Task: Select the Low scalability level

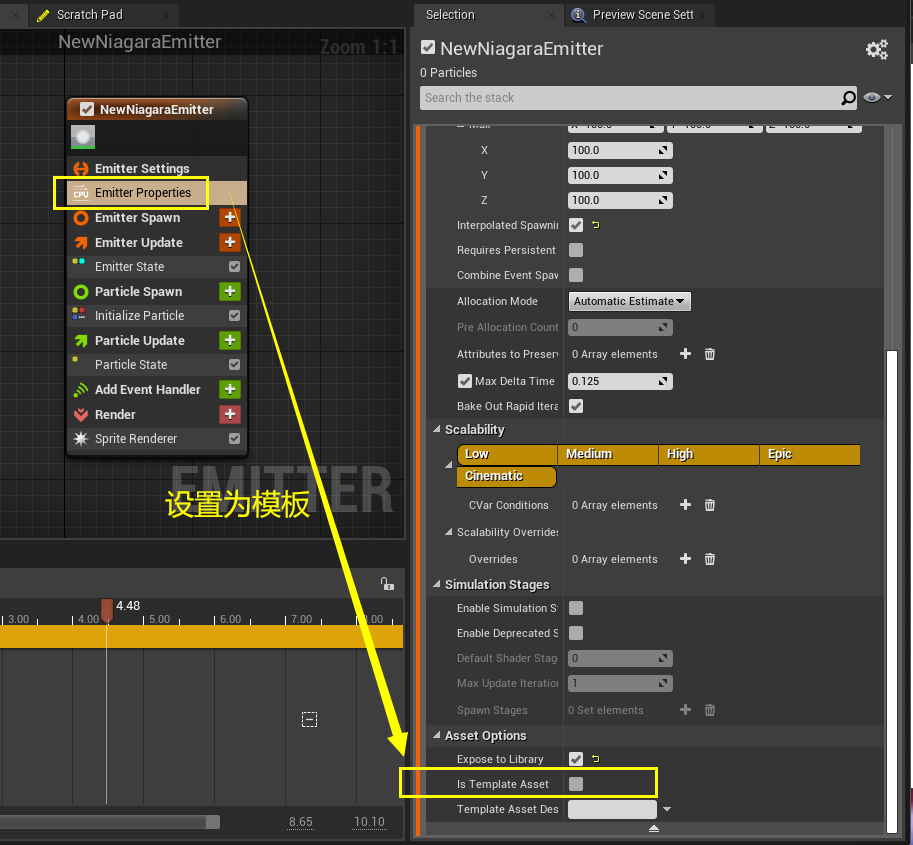Action: (507, 454)
